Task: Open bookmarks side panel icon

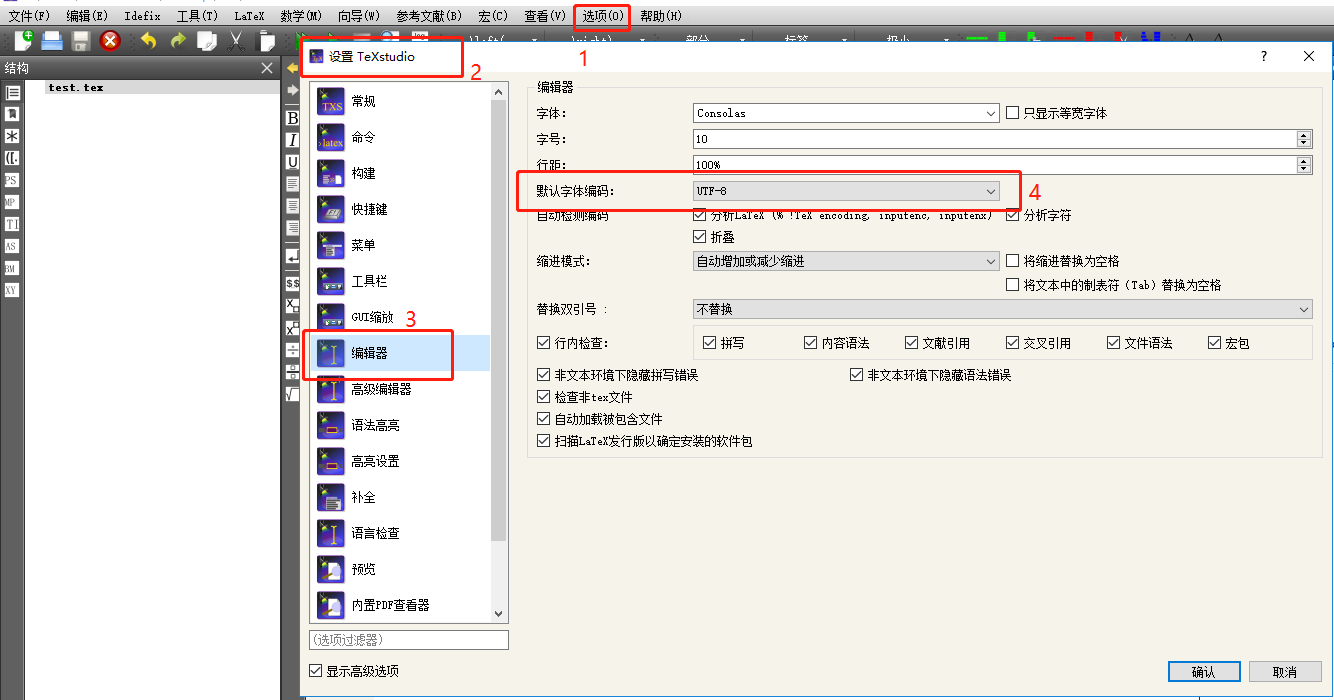Action: tap(12, 115)
